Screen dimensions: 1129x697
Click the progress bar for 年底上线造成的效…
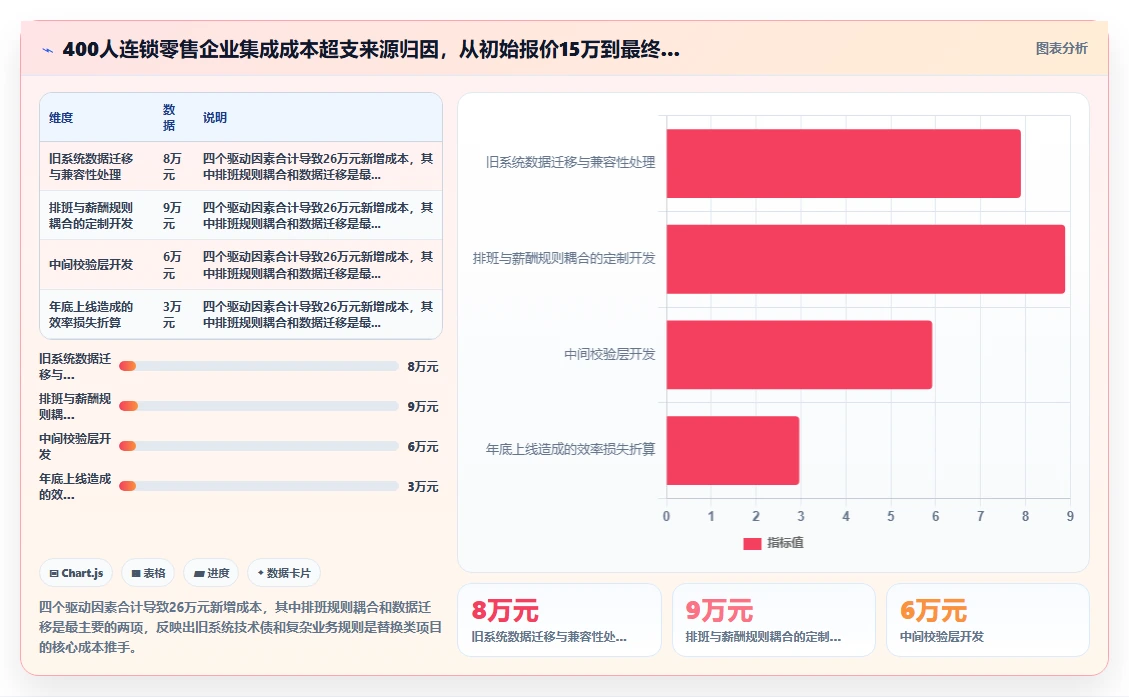point(258,486)
